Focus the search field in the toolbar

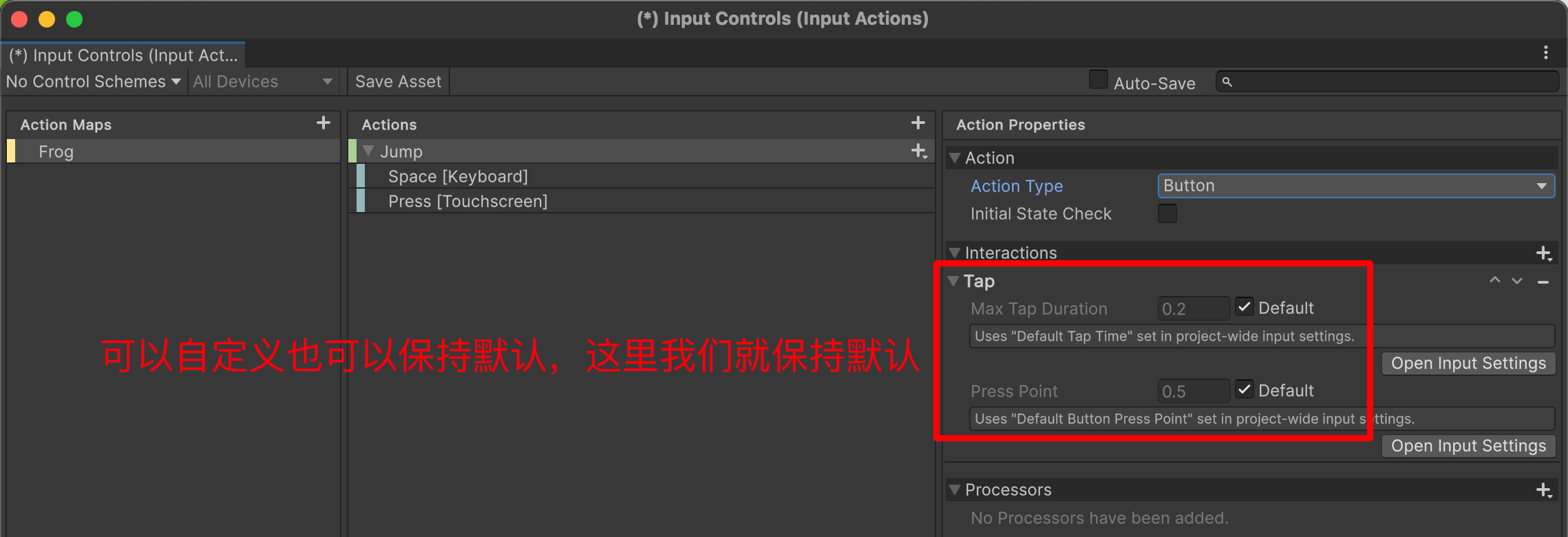[x=1388, y=81]
